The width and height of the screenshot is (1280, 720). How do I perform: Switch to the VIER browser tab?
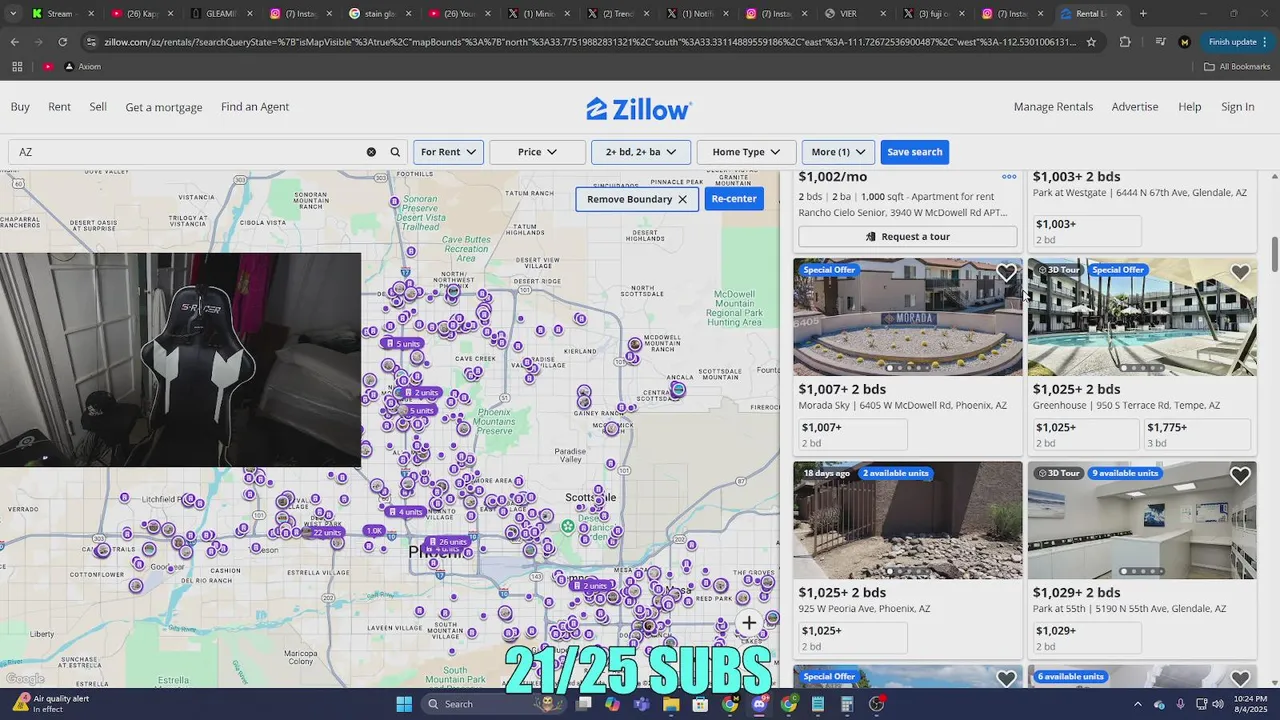855,14
